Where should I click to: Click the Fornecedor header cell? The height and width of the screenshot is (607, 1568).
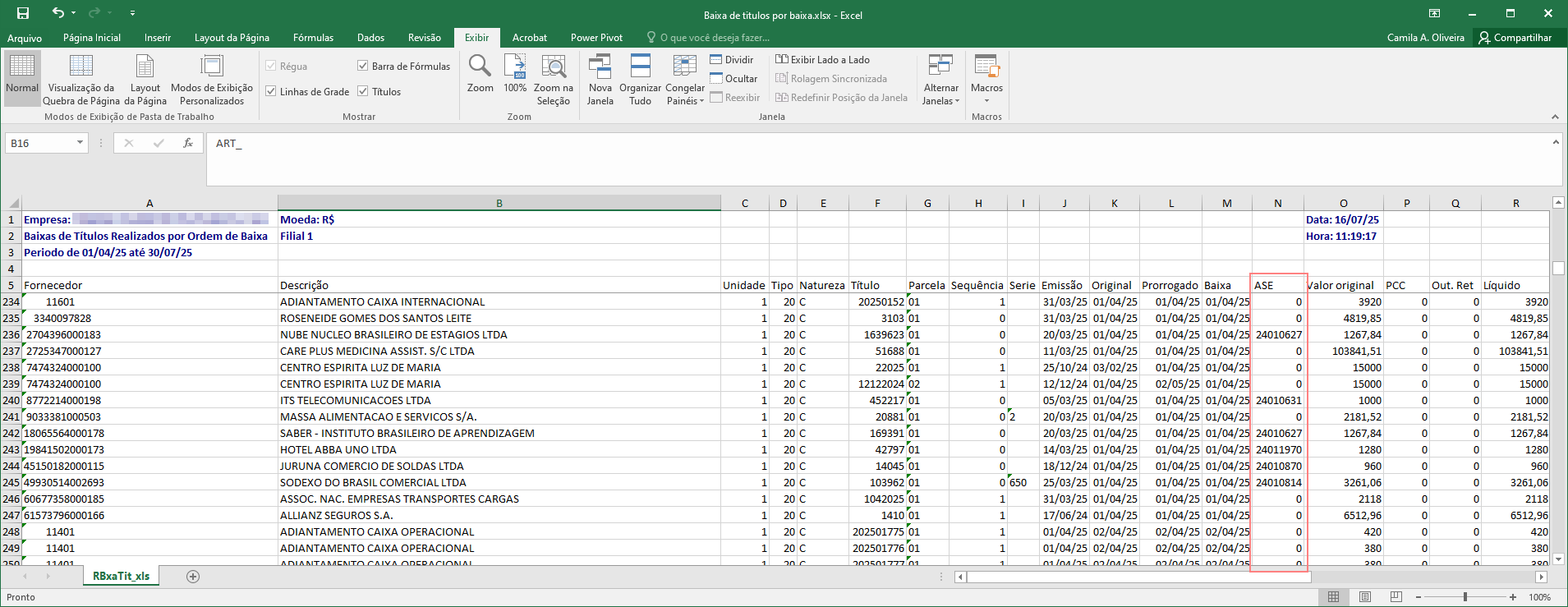(x=149, y=285)
